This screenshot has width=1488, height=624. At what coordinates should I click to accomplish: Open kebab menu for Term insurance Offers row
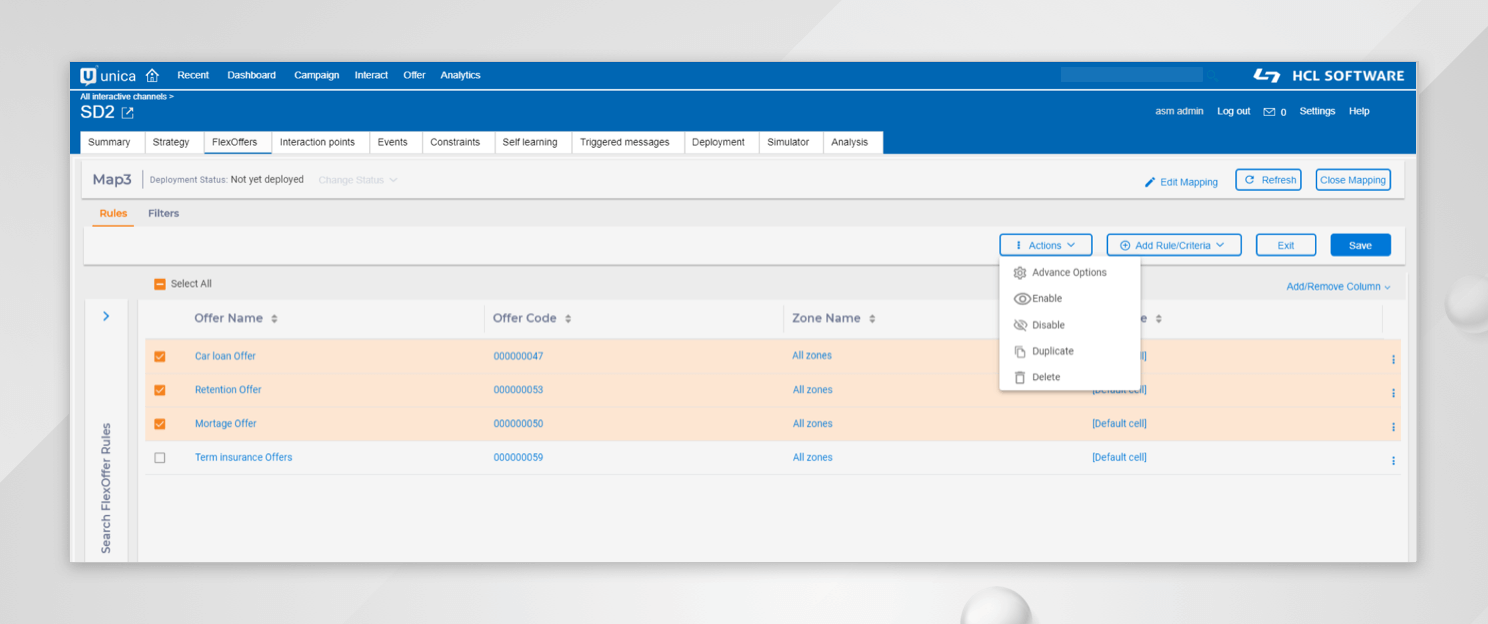coord(1393,461)
